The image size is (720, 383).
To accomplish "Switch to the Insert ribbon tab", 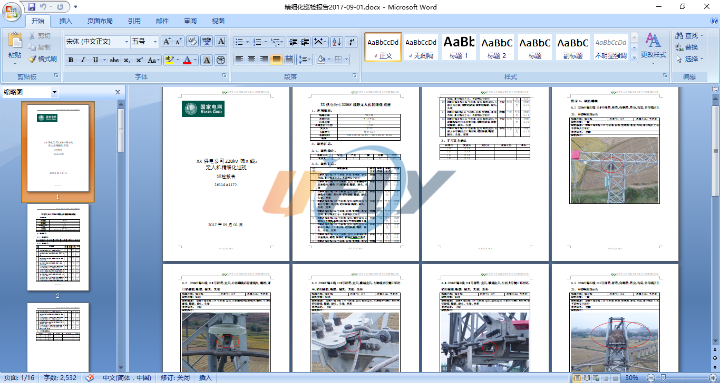I will (x=66, y=21).
